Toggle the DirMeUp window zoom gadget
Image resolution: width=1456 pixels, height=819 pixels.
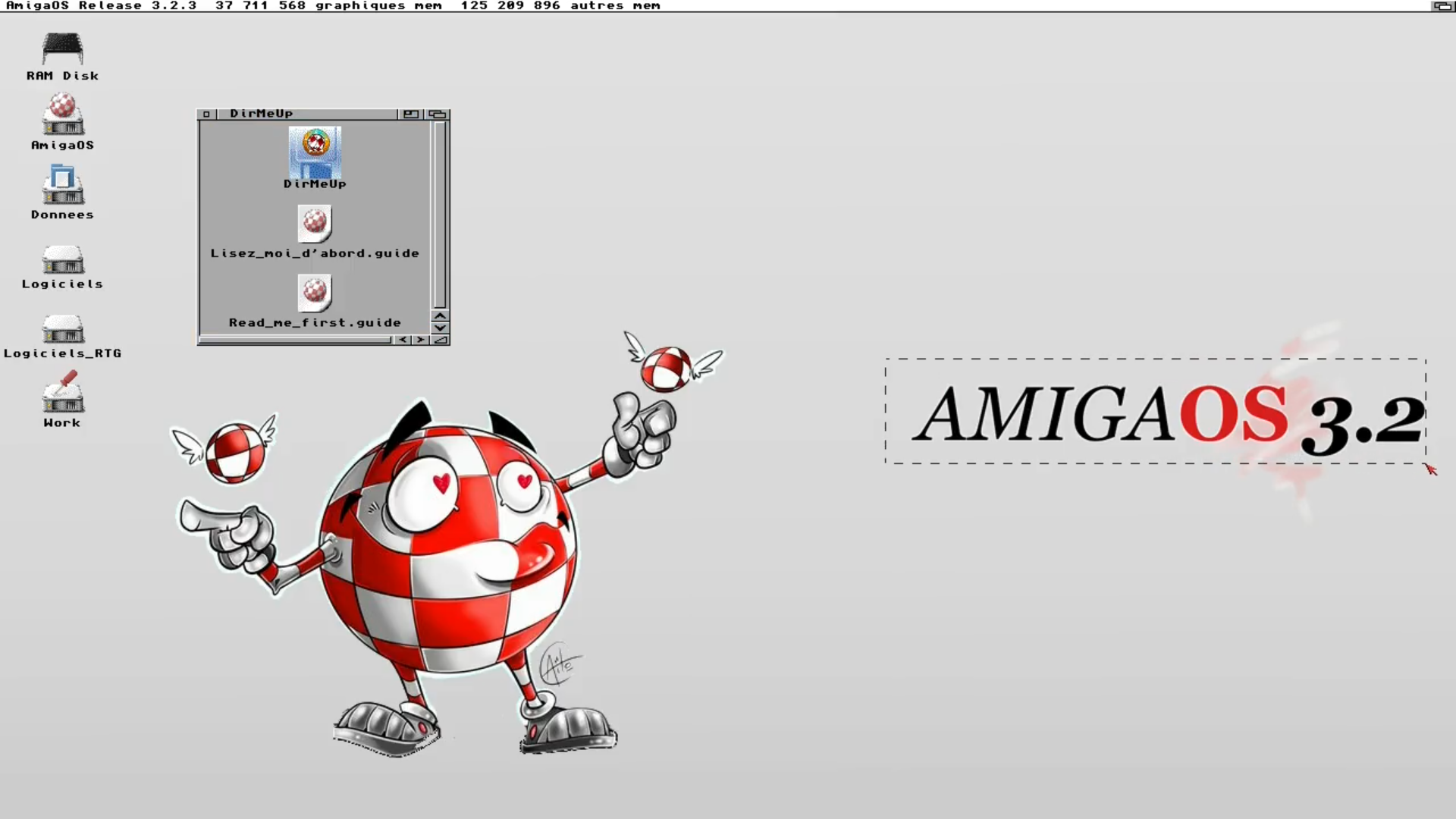pos(411,114)
